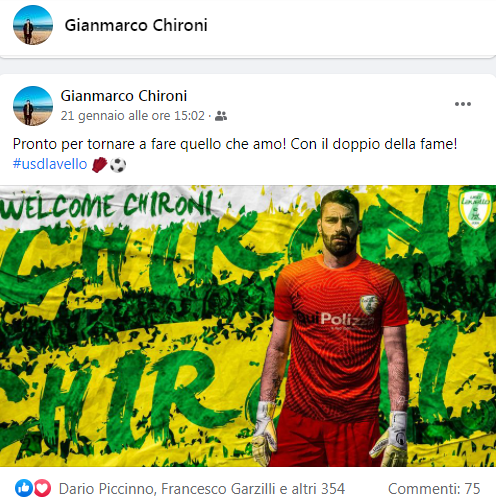This screenshot has height=503, width=496.
Task: Open the #usdlavello hashtag link
Action: point(50,164)
